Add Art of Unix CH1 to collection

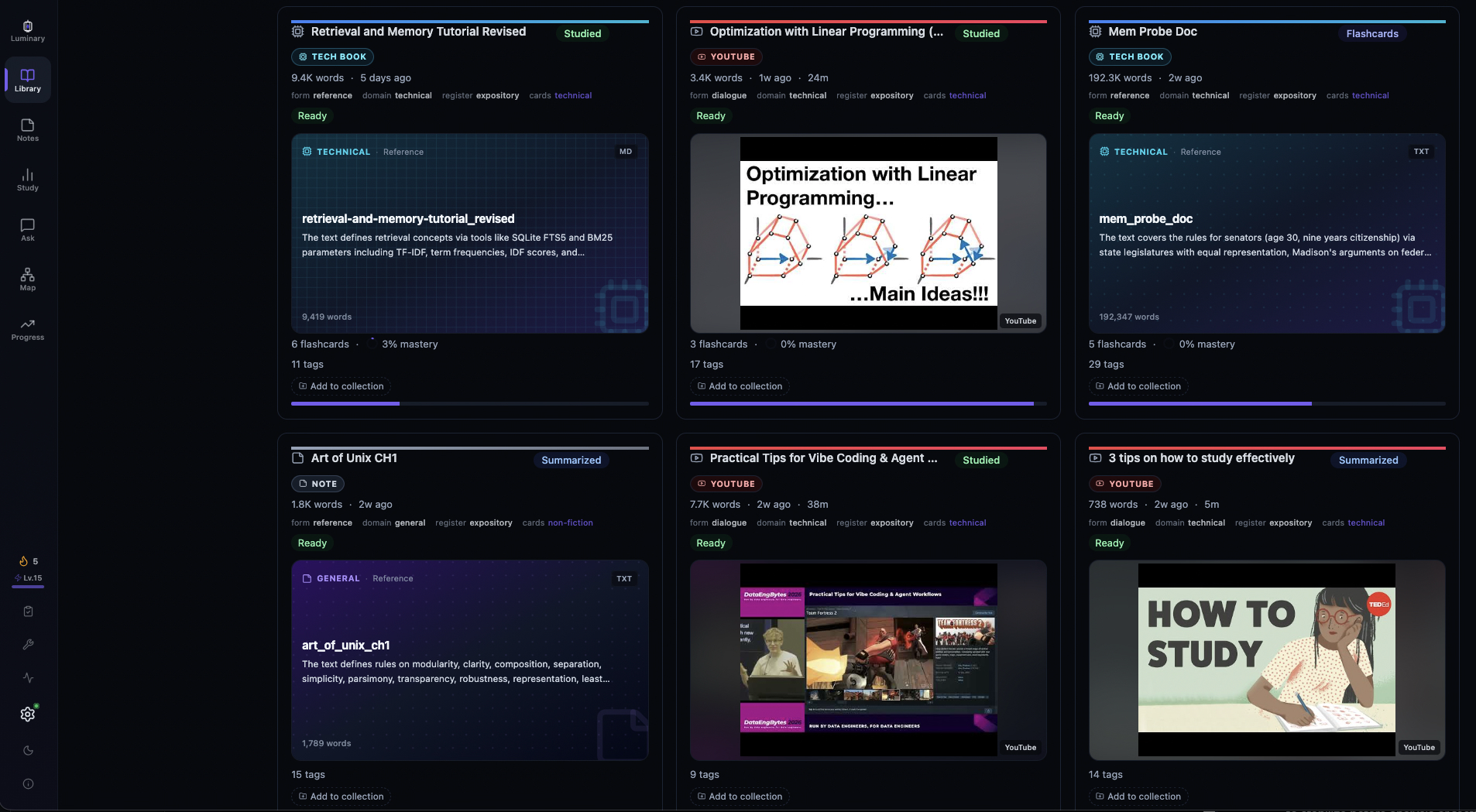342,797
